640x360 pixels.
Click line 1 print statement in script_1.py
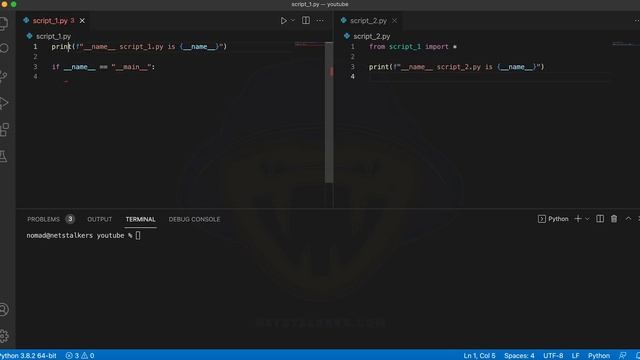coord(139,47)
